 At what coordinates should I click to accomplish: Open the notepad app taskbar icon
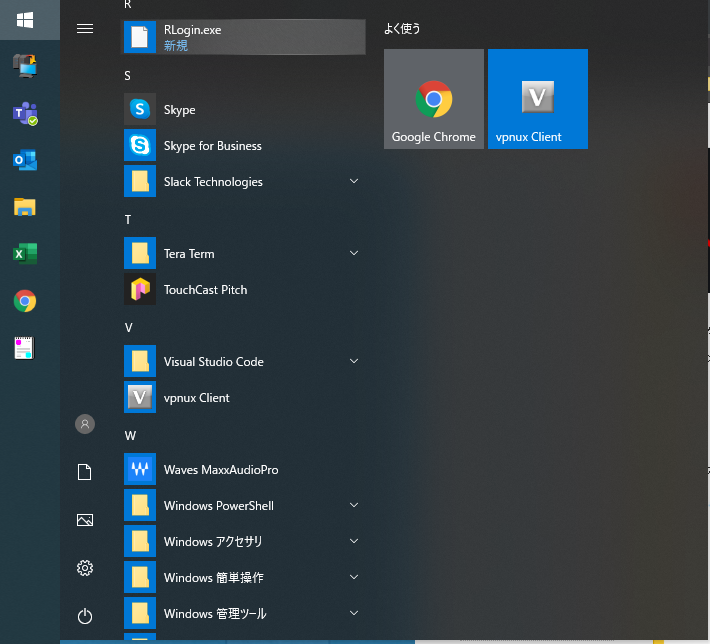point(24,348)
